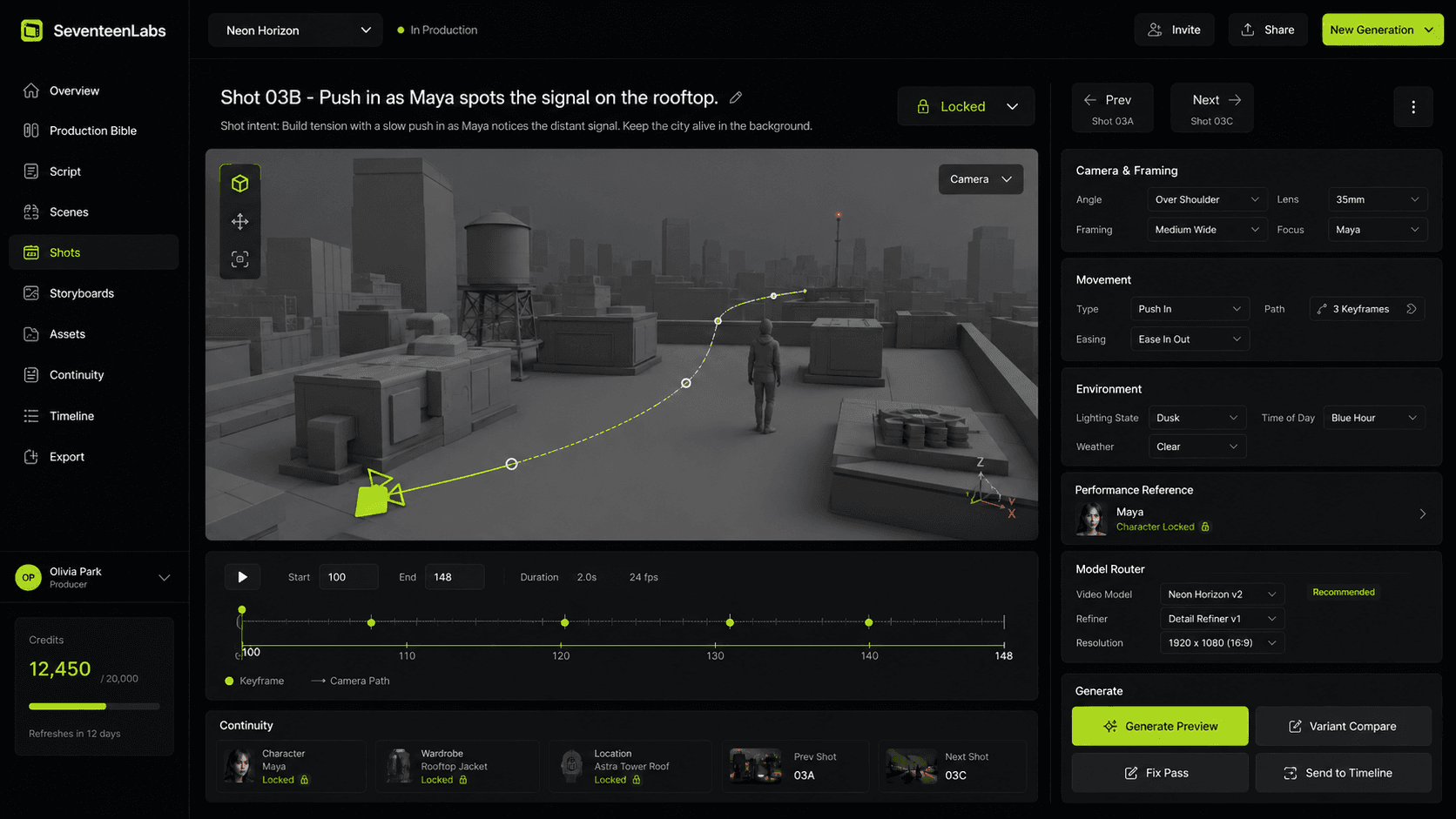Click the Share button
1456x819 pixels.
[1268, 30]
